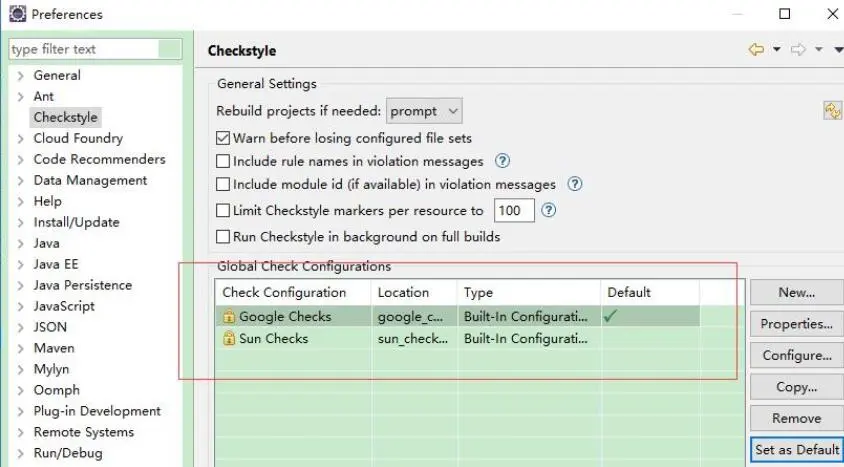Expand the Java tree node
This screenshot has width=844, height=467.
click(x=20, y=243)
